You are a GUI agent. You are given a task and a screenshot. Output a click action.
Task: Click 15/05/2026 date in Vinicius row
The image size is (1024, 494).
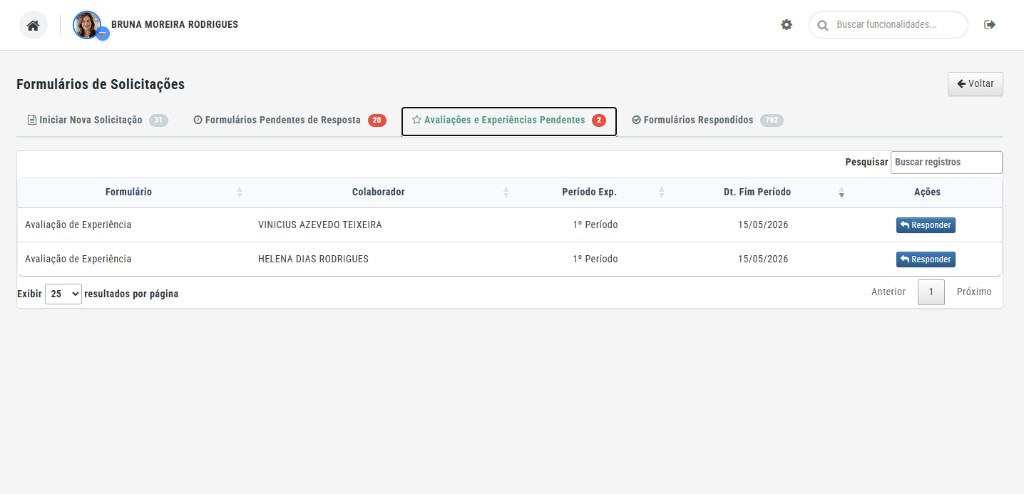coord(763,225)
